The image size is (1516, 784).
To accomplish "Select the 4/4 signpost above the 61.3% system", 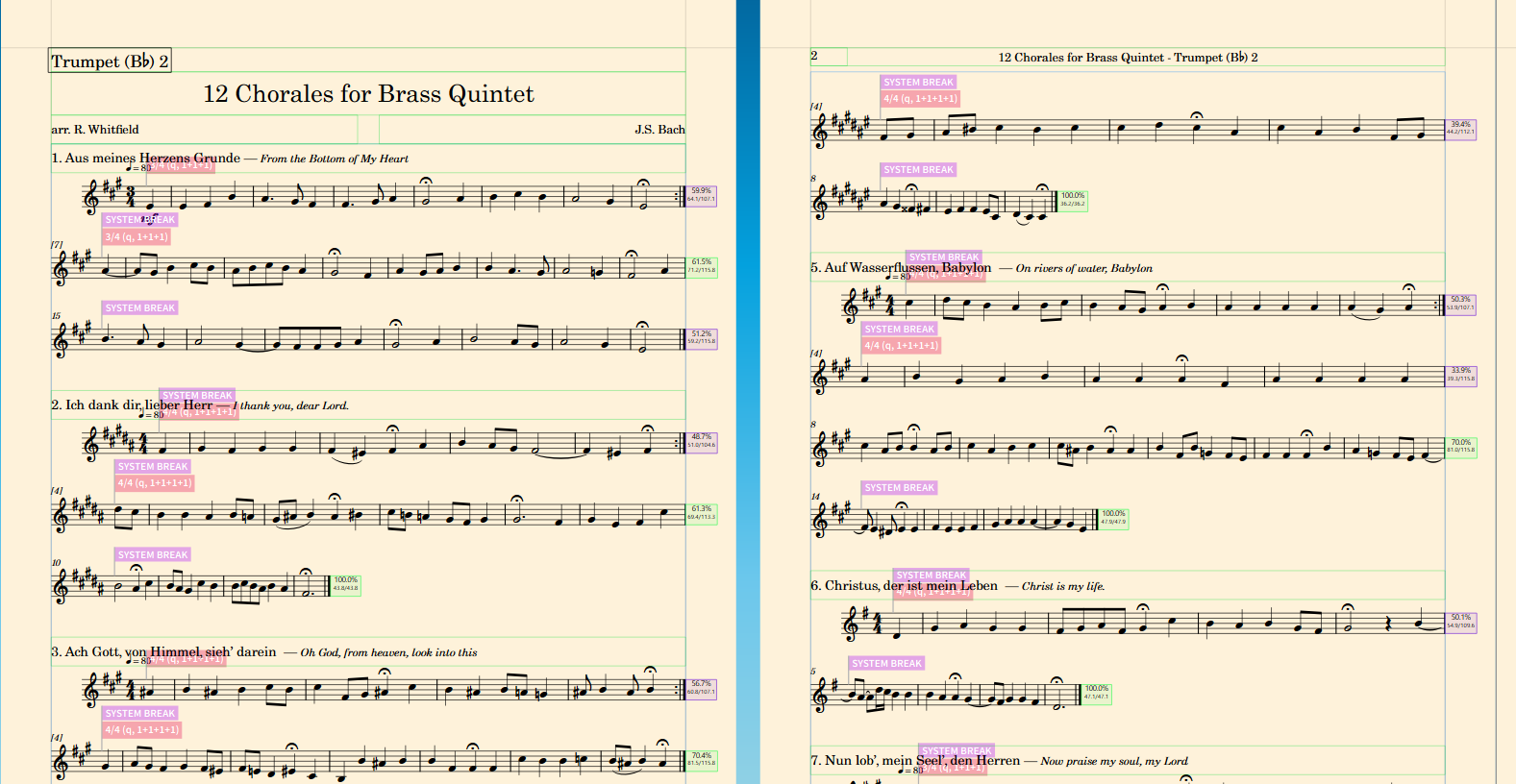I will [x=155, y=483].
